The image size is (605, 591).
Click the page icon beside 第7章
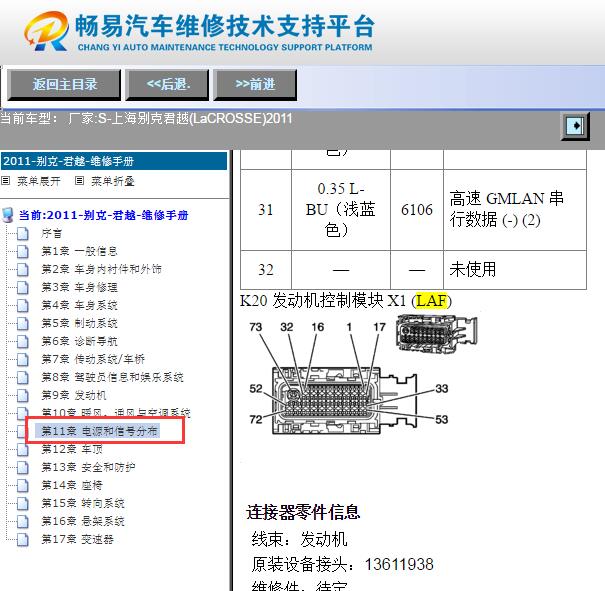pos(23,360)
